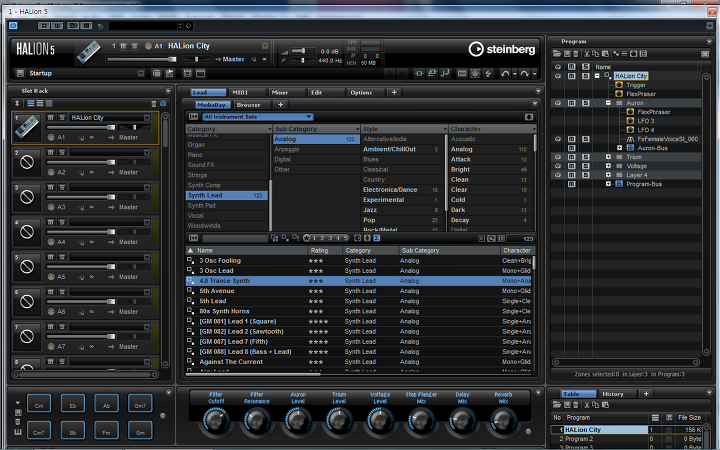Click the Auron-Bus icon in tree
Viewport: 720px width, 450px height.
click(x=630, y=148)
